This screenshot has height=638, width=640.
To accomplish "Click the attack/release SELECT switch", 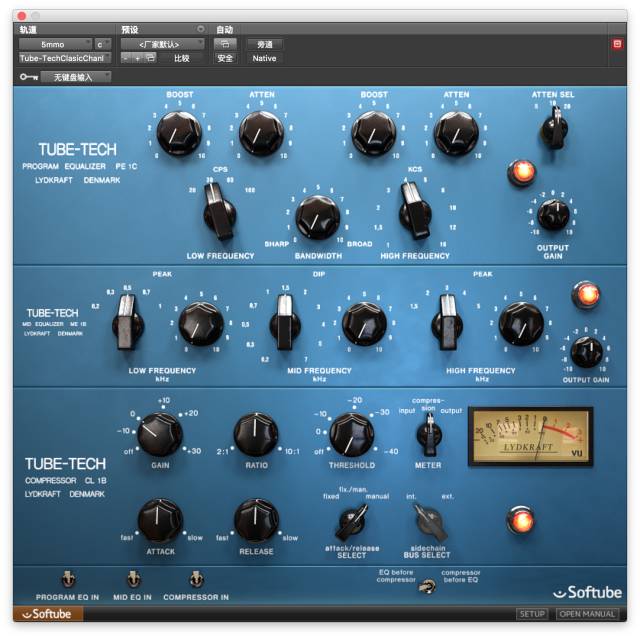I will click(x=352, y=522).
